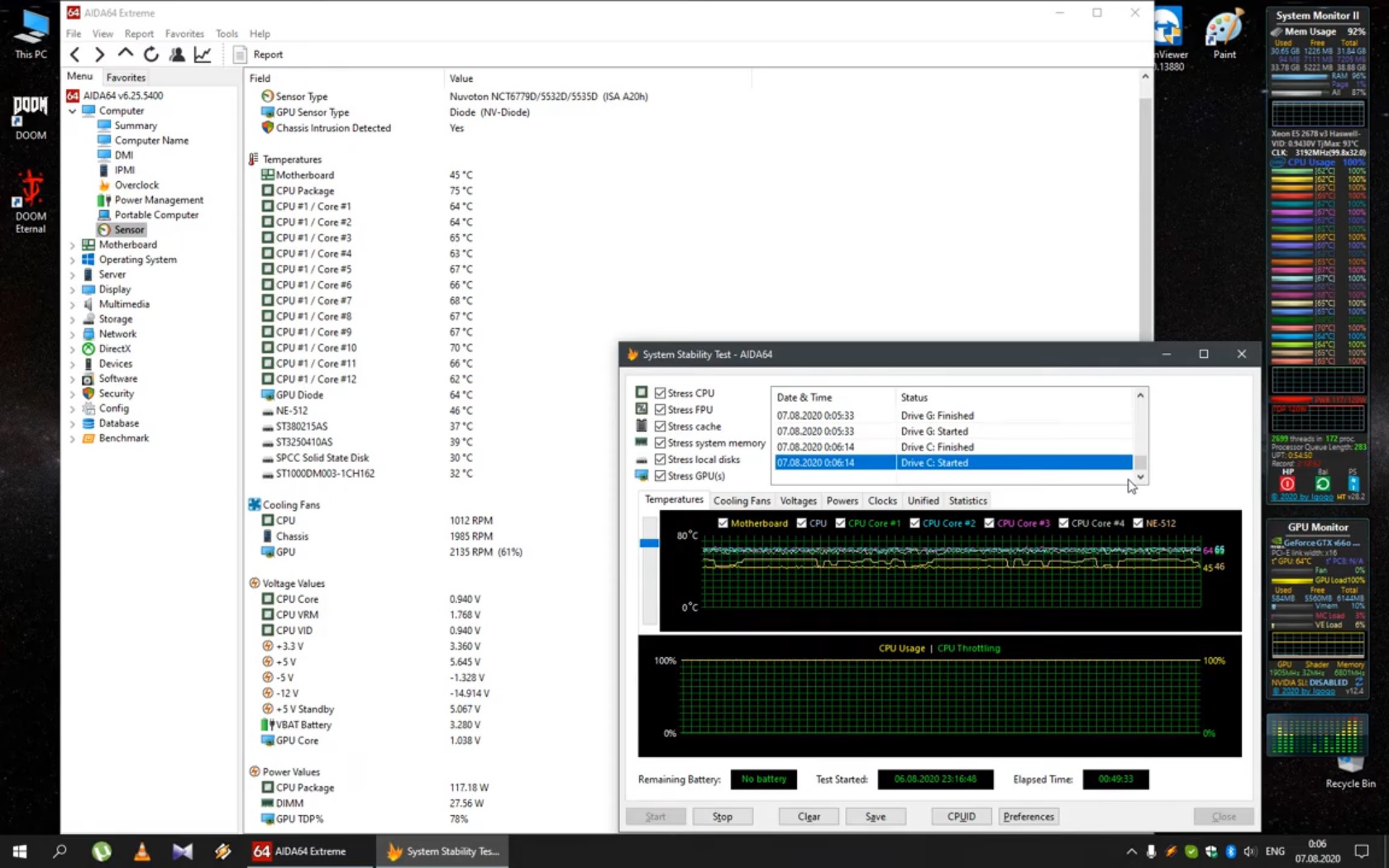
Task: Open taskbar search magnifier
Action: tap(60, 851)
